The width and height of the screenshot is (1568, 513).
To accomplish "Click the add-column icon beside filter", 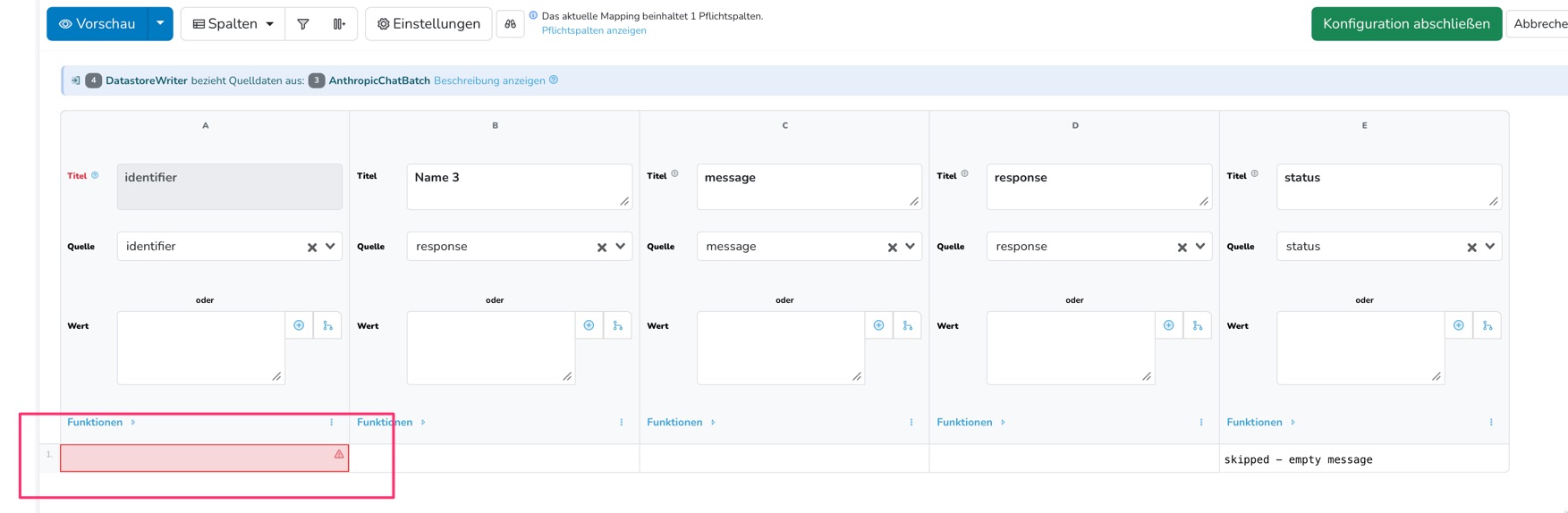I will 339,24.
